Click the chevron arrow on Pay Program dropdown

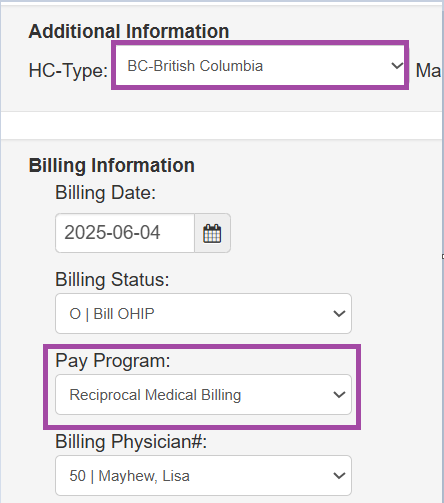(x=339, y=395)
